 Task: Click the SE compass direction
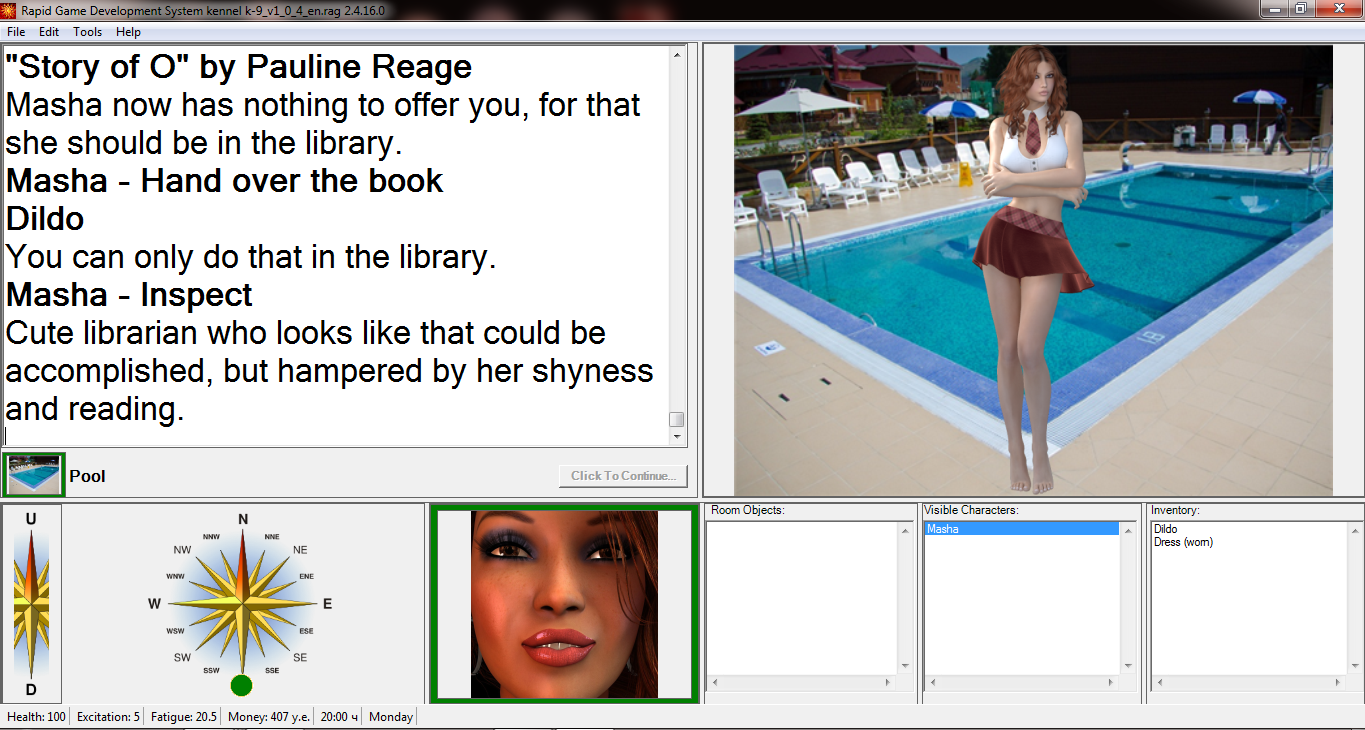click(301, 657)
